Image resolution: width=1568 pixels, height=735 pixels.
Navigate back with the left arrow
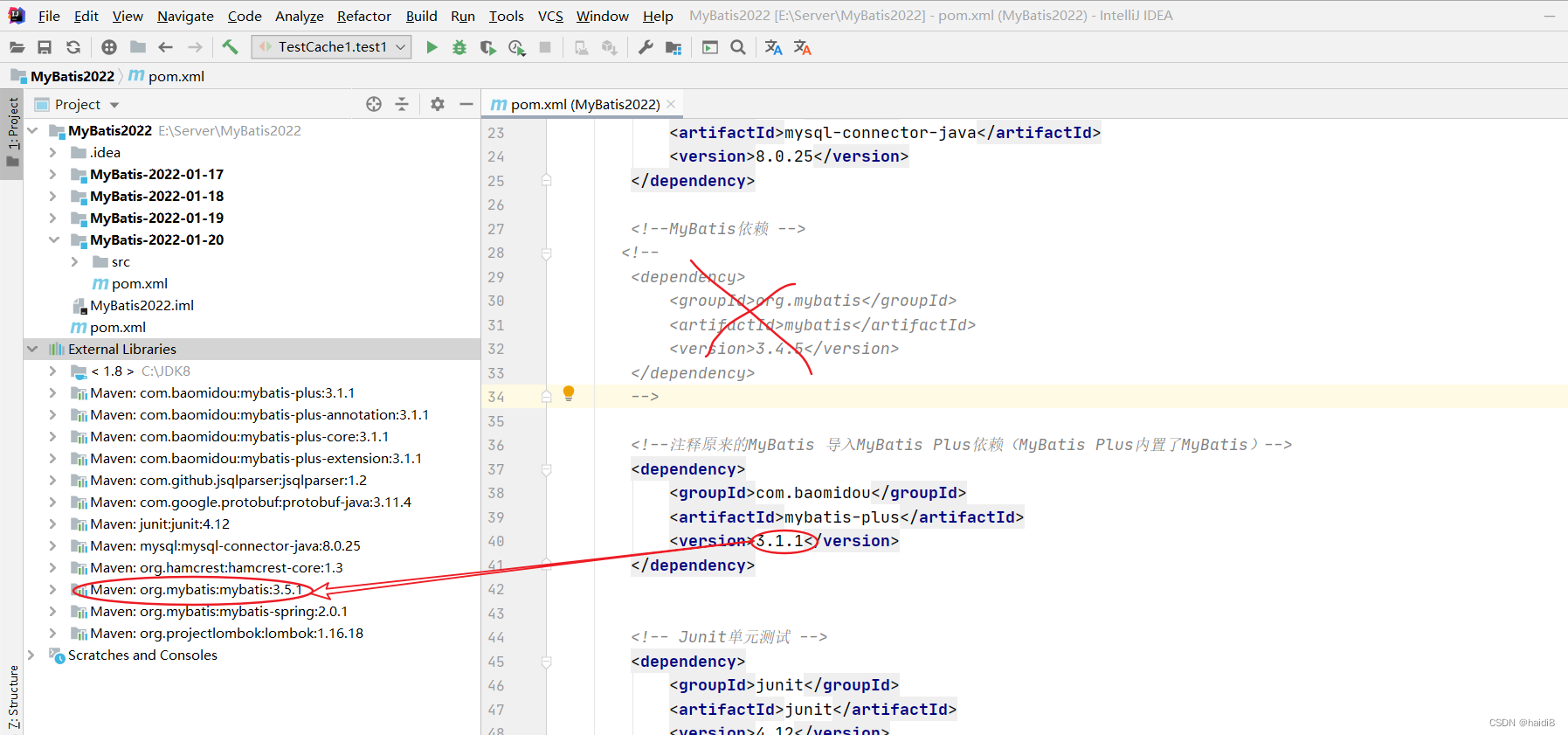[x=165, y=47]
